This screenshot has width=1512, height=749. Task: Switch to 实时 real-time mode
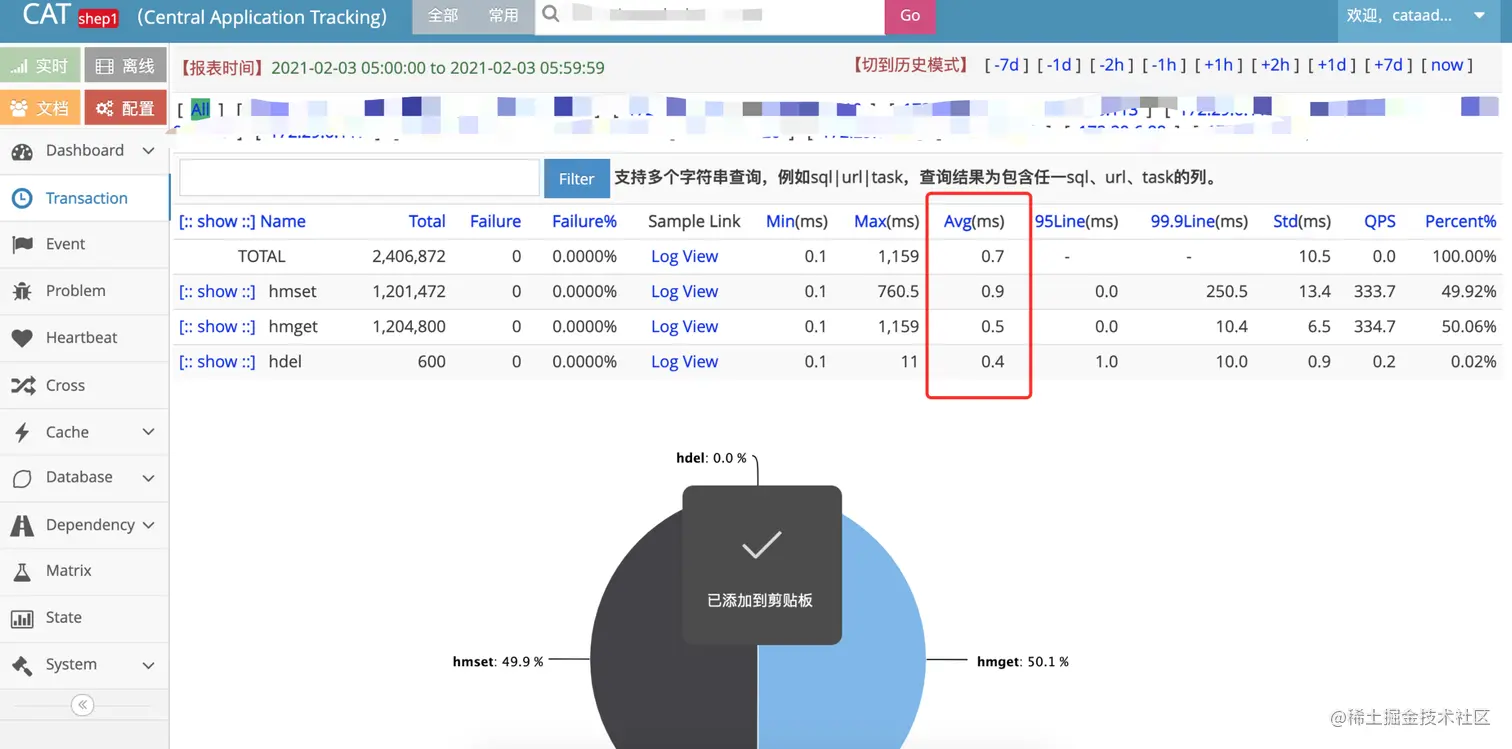(x=40, y=66)
